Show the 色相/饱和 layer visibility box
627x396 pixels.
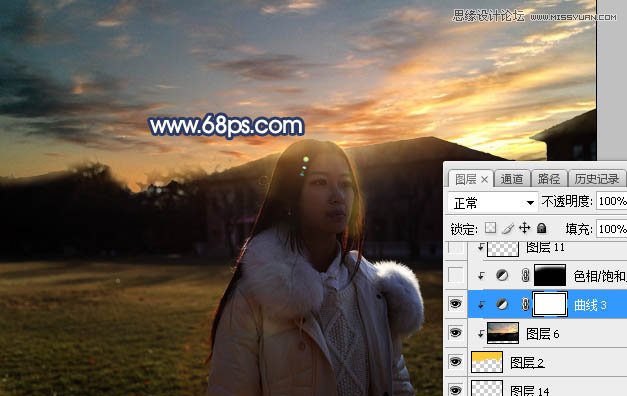[455, 275]
